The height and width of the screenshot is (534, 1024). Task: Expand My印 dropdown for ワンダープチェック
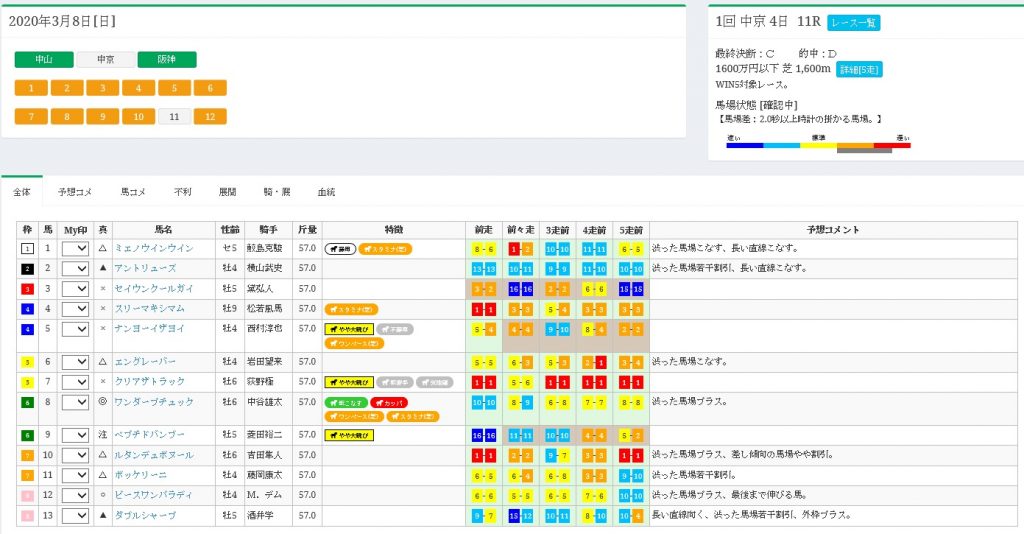tap(76, 402)
